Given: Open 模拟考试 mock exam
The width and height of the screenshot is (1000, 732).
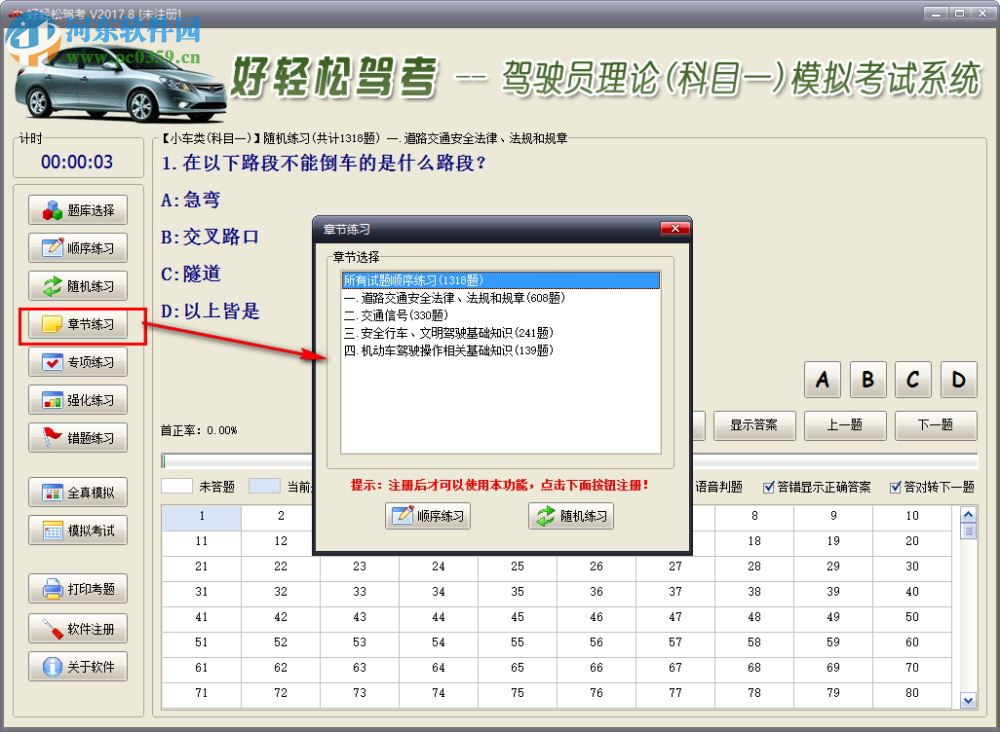Looking at the screenshot, I should pyautogui.click(x=78, y=530).
